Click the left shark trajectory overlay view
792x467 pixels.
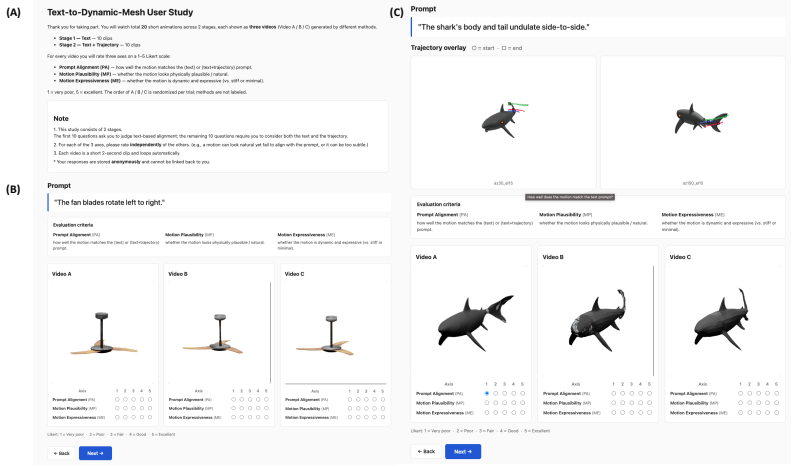click(504, 122)
